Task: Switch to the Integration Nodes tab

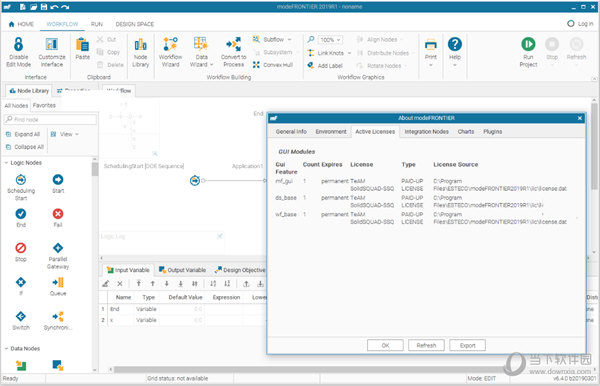Action: [426, 131]
